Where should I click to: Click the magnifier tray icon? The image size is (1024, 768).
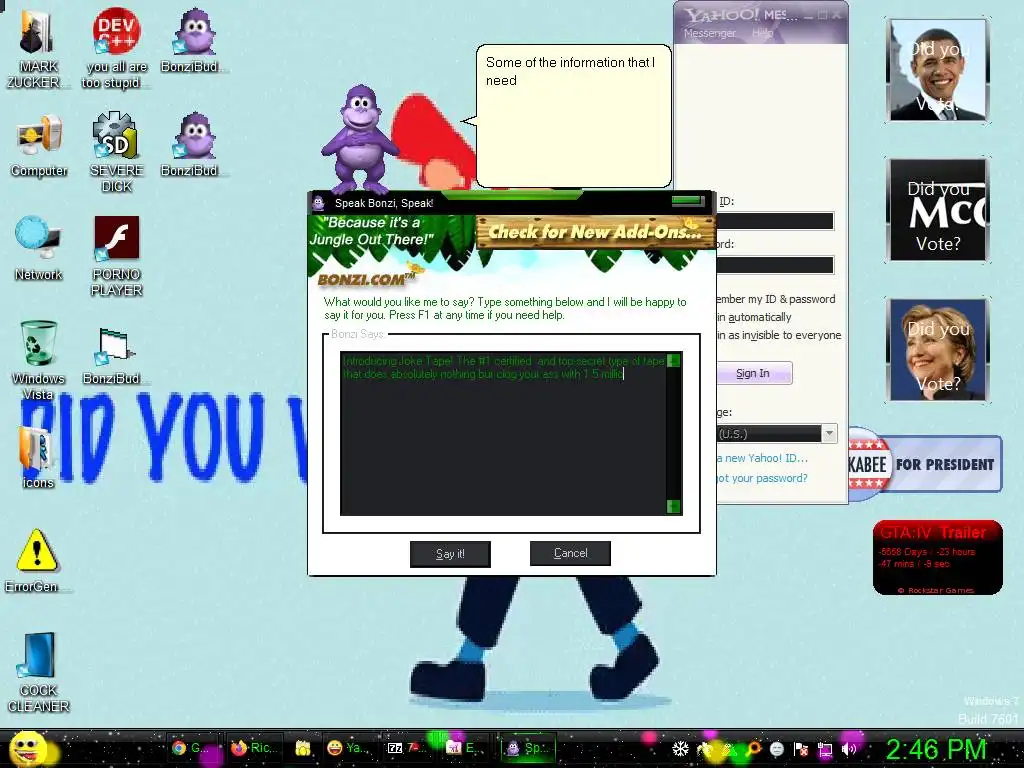pyautogui.click(x=754, y=749)
